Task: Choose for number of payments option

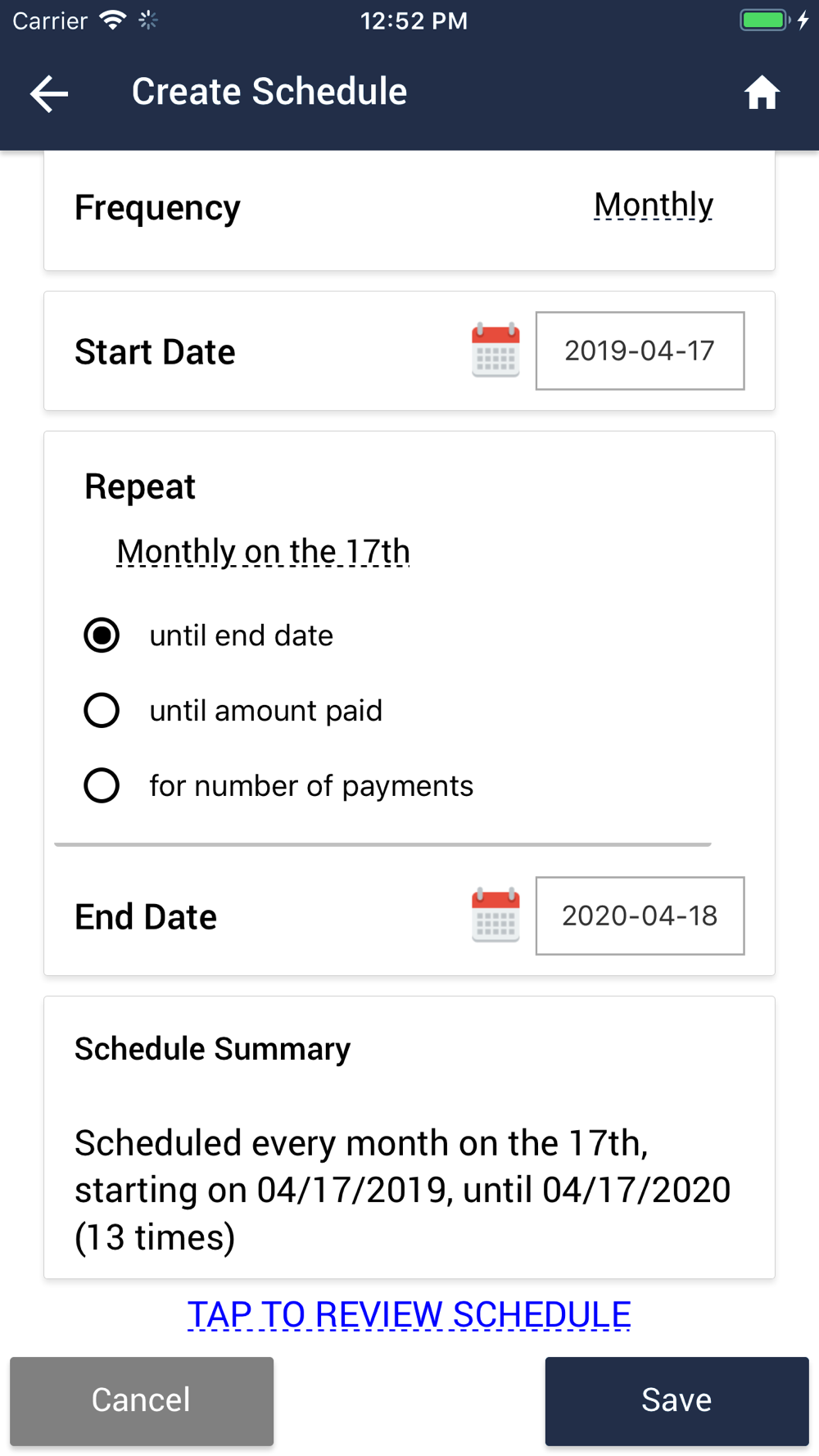Action: [278, 786]
